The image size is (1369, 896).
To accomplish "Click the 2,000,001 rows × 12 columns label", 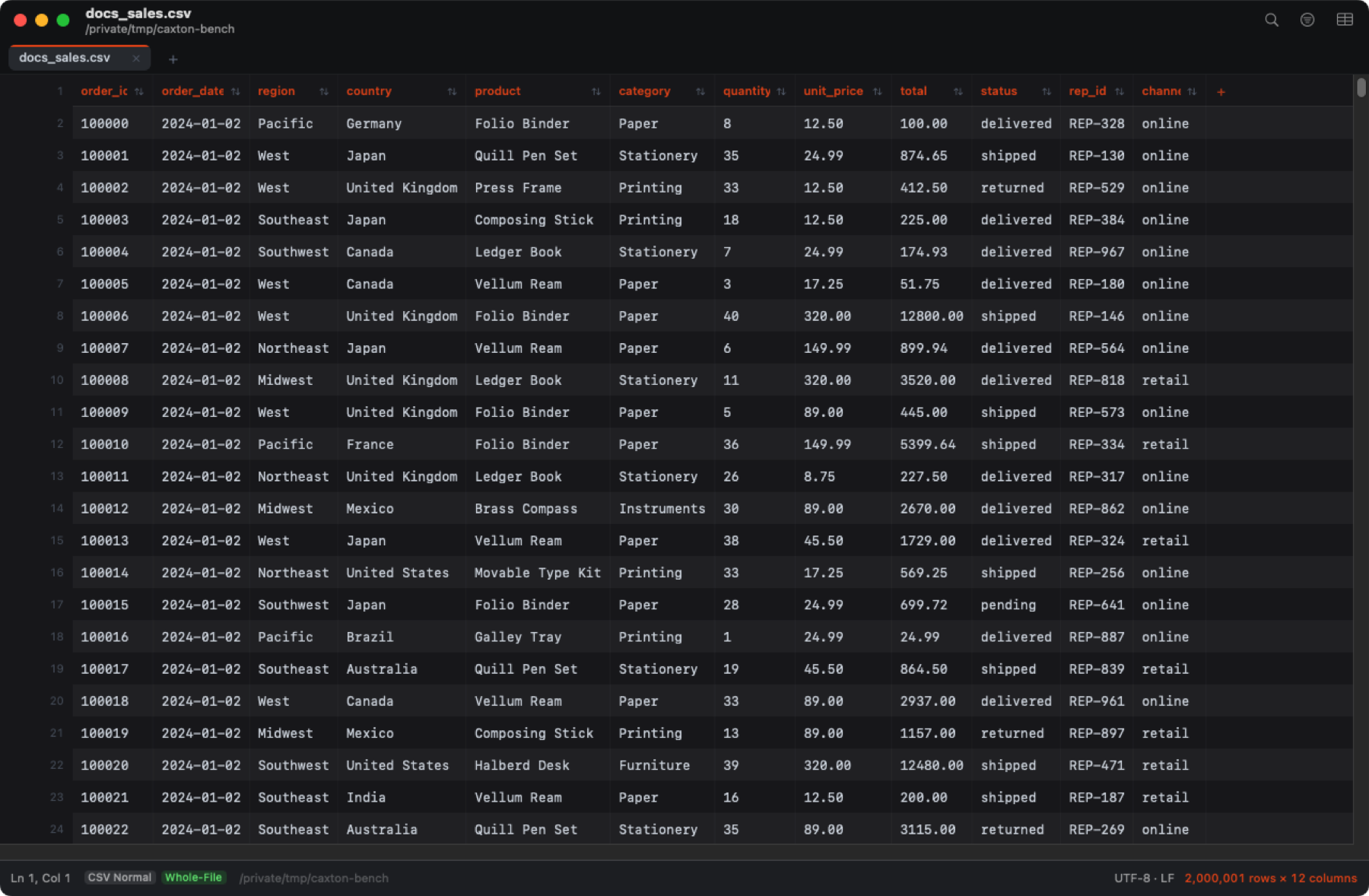I will coord(1270,878).
